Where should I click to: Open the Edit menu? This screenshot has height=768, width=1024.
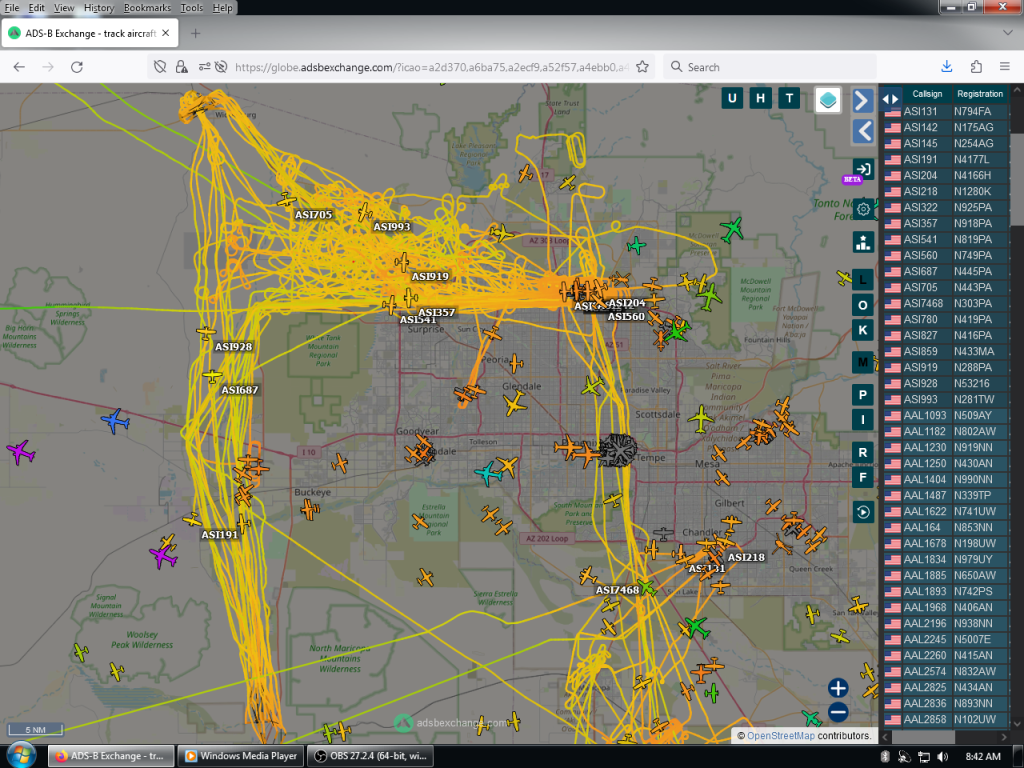point(37,8)
